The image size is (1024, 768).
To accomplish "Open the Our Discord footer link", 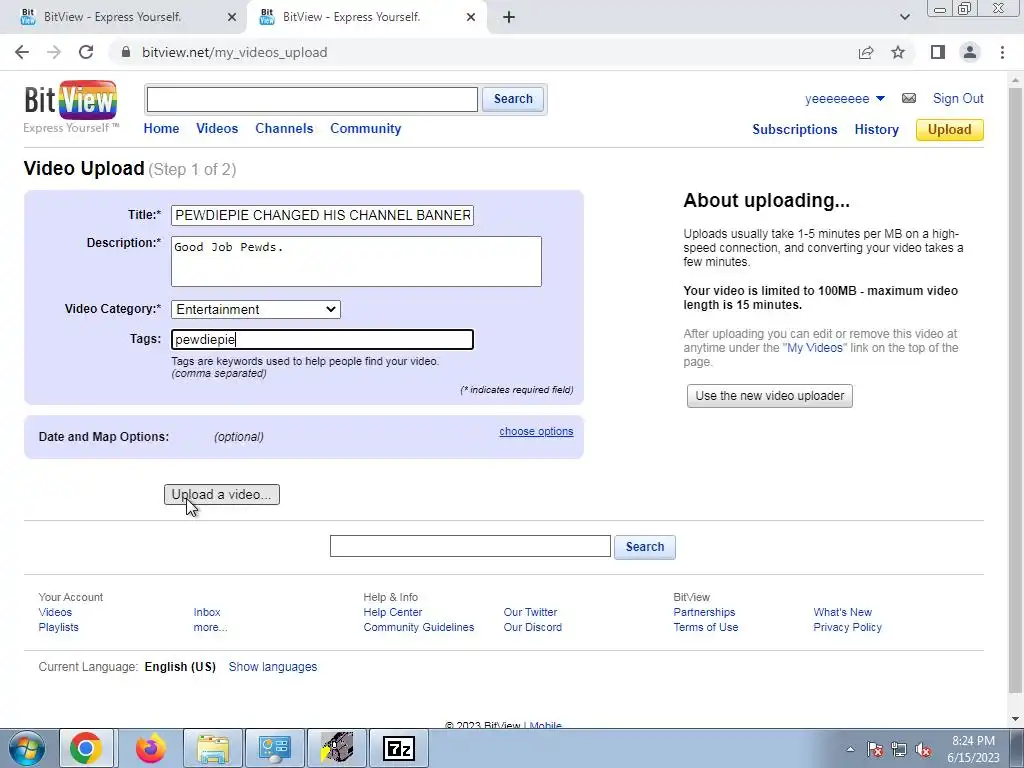I will point(532,627).
